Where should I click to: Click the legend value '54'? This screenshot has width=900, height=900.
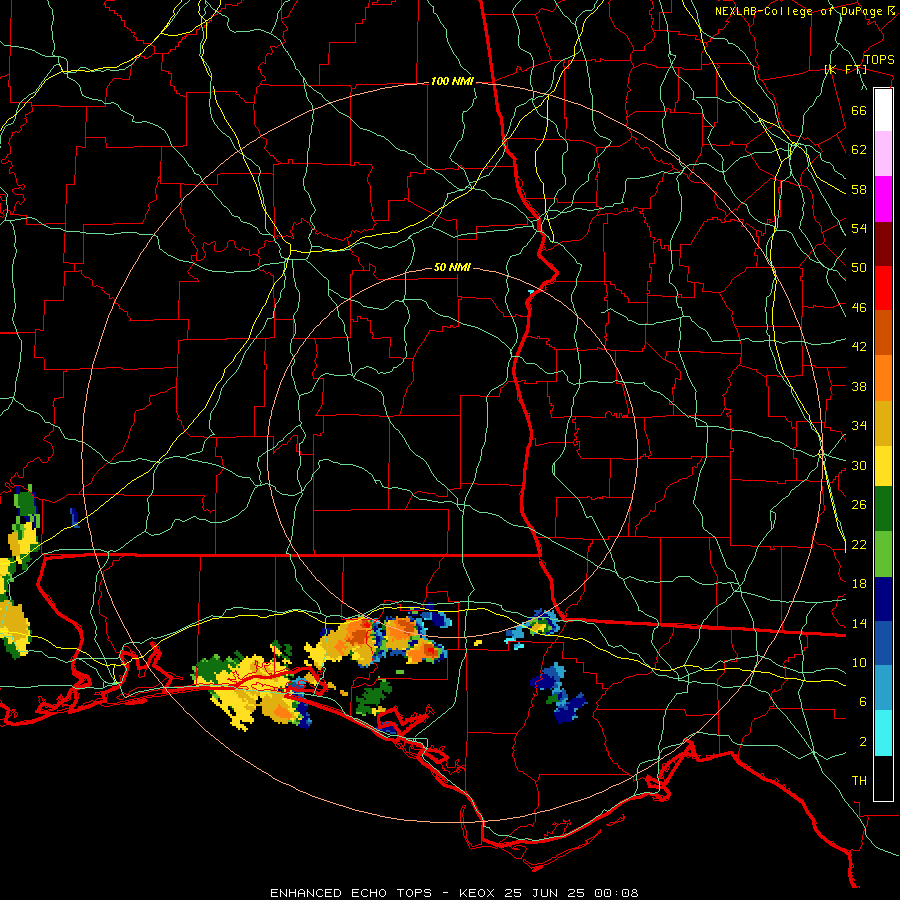coord(859,228)
